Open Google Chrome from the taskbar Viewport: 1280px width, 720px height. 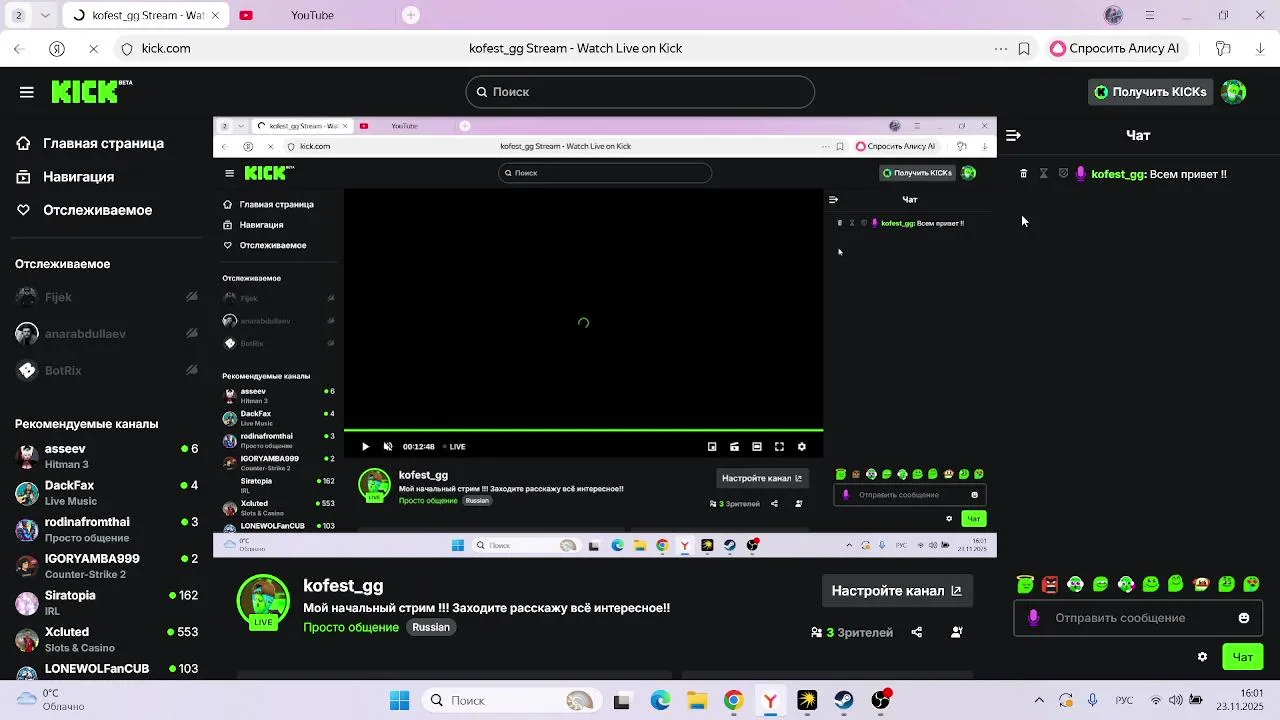[734, 700]
